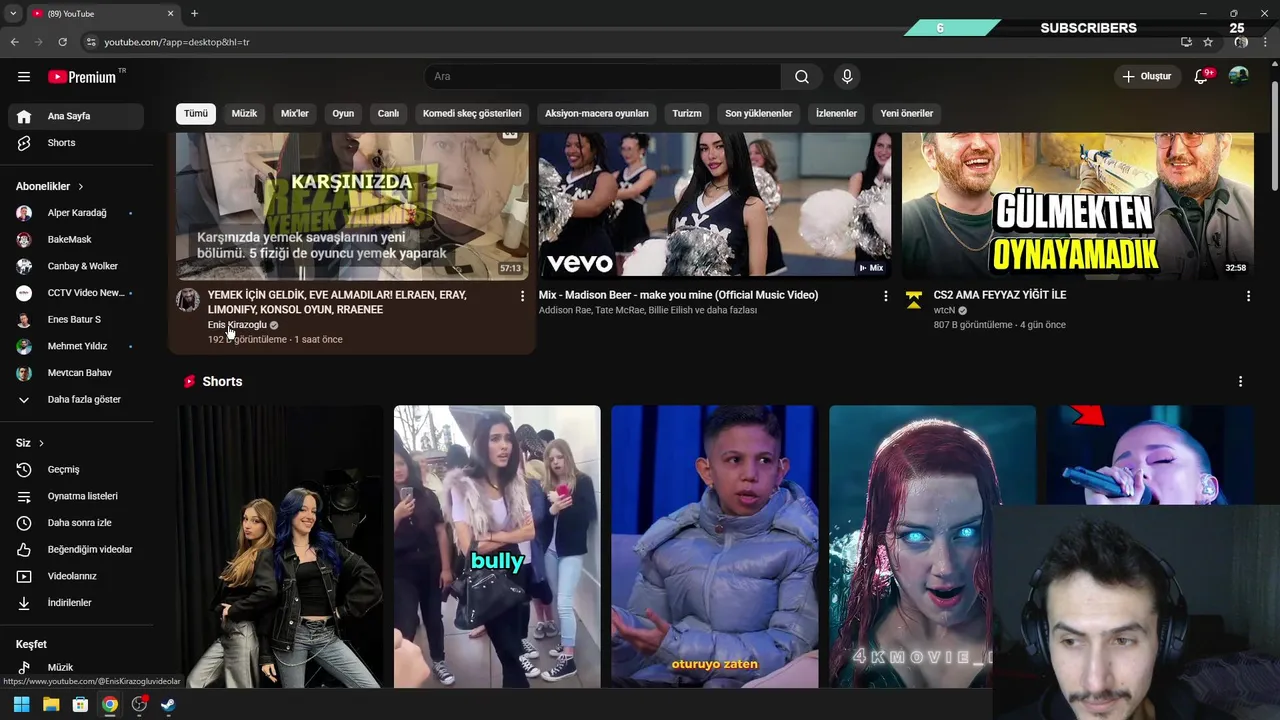The image size is (1280, 720).
Task: Play the Madison Beer mix thumbnail
Action: (715, 206)
